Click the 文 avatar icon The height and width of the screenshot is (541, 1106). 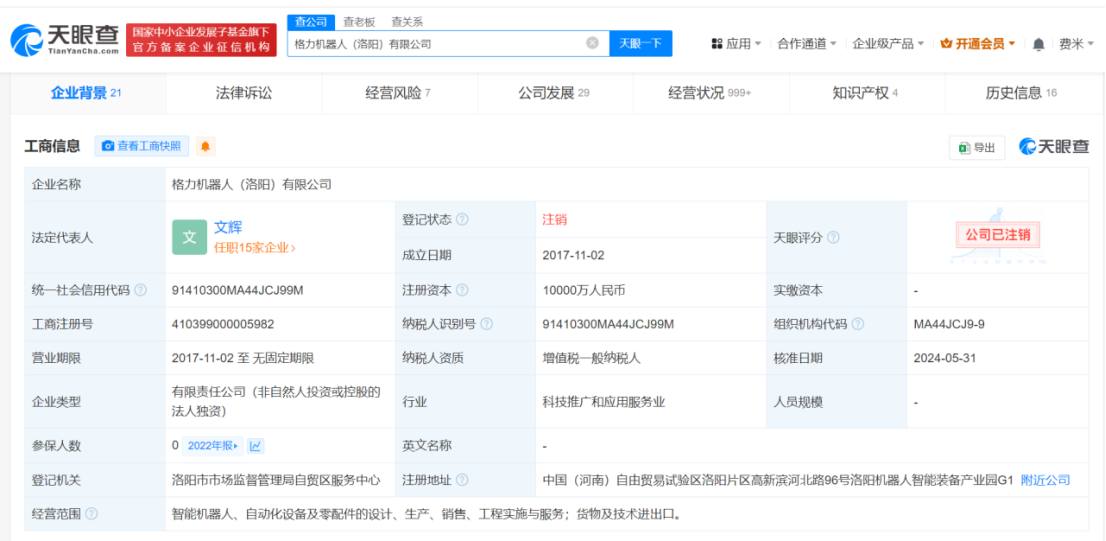click(x=190, y=237)
